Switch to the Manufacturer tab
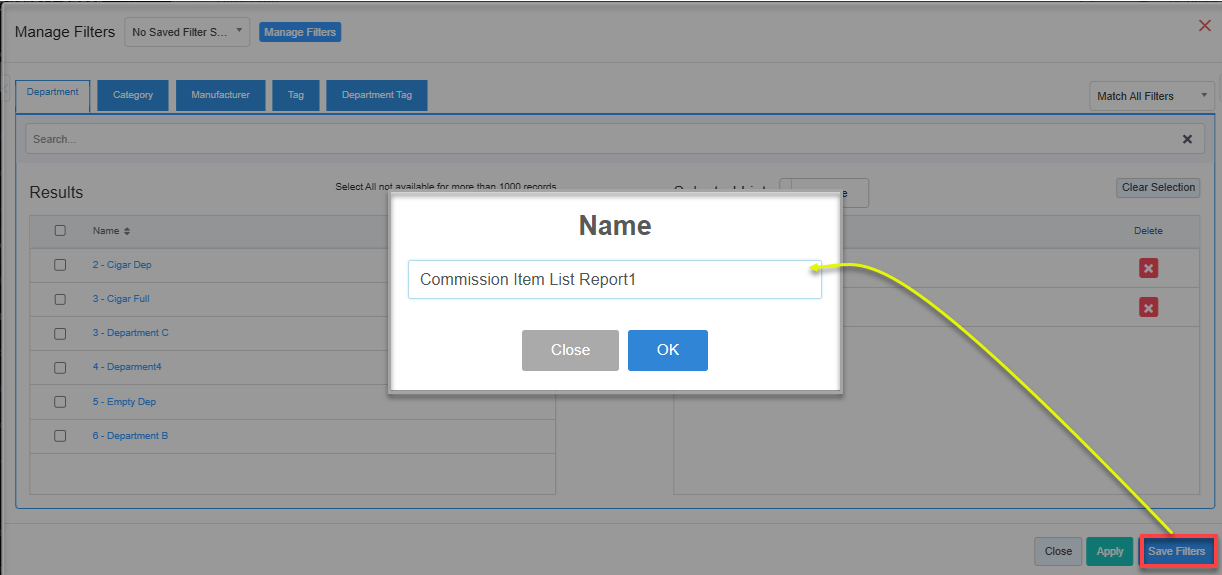This screenshot has width=1222, height=575. [220, 95]
